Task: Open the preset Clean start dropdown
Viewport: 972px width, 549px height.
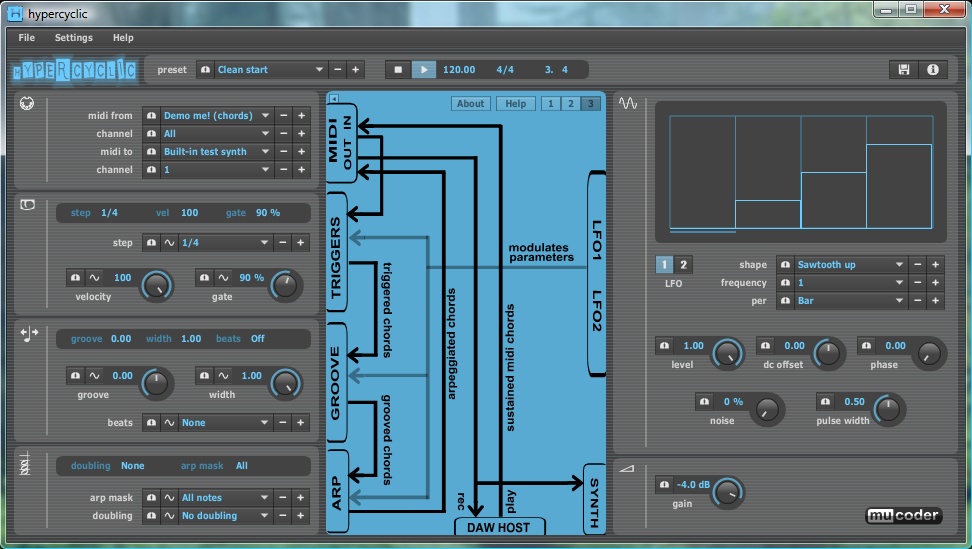Action: click(270, 69)
